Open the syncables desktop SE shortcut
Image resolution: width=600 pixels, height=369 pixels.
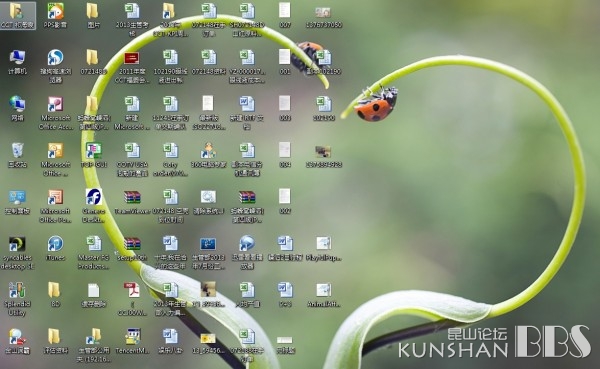[x=17, y=244]
